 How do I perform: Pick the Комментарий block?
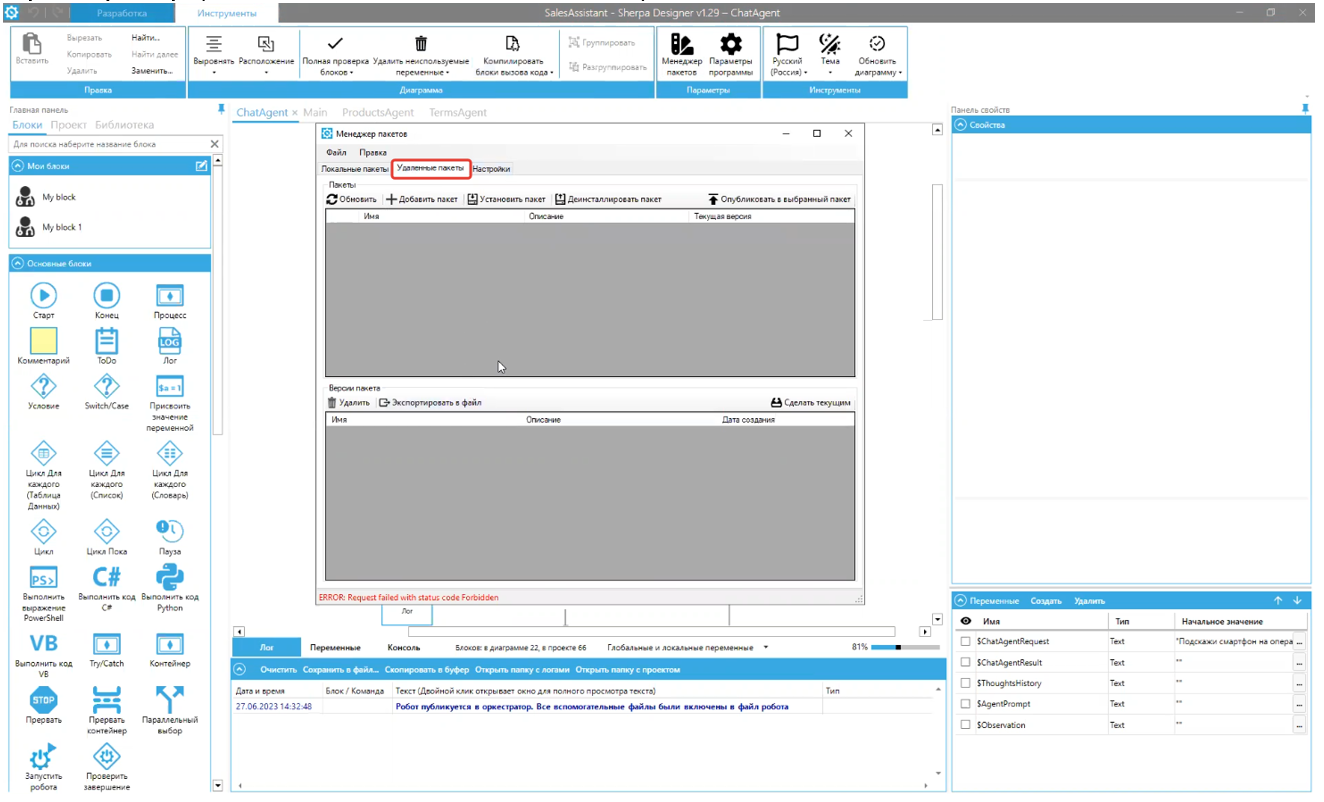(43, 345)
